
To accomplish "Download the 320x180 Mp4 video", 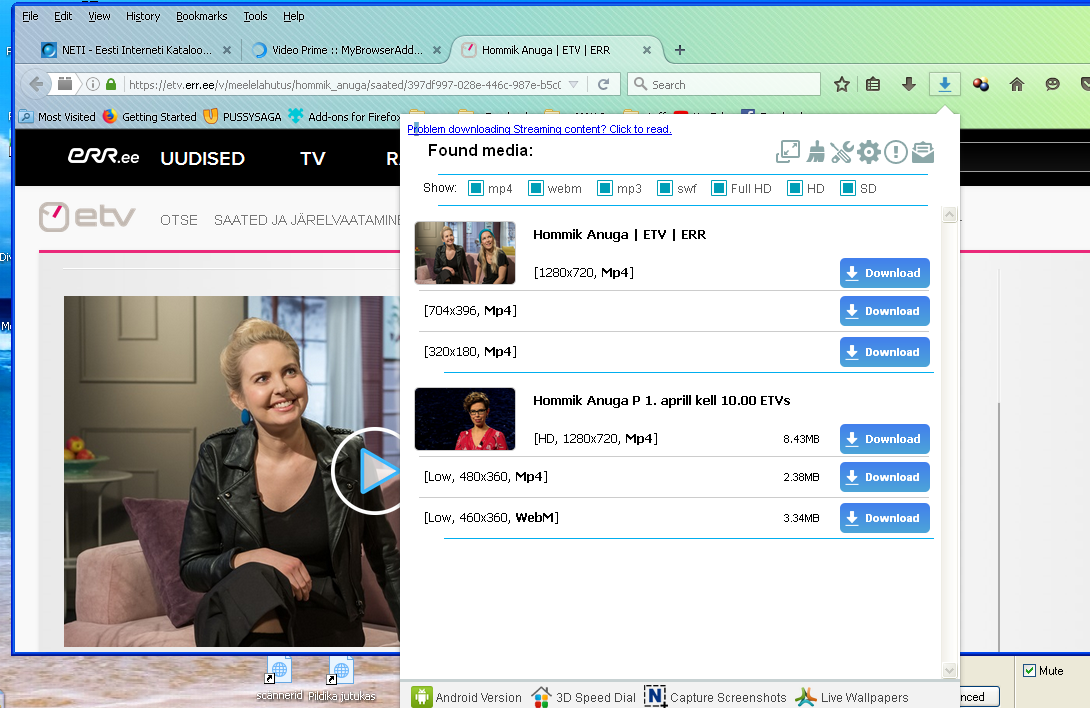I will pos(884,352).
